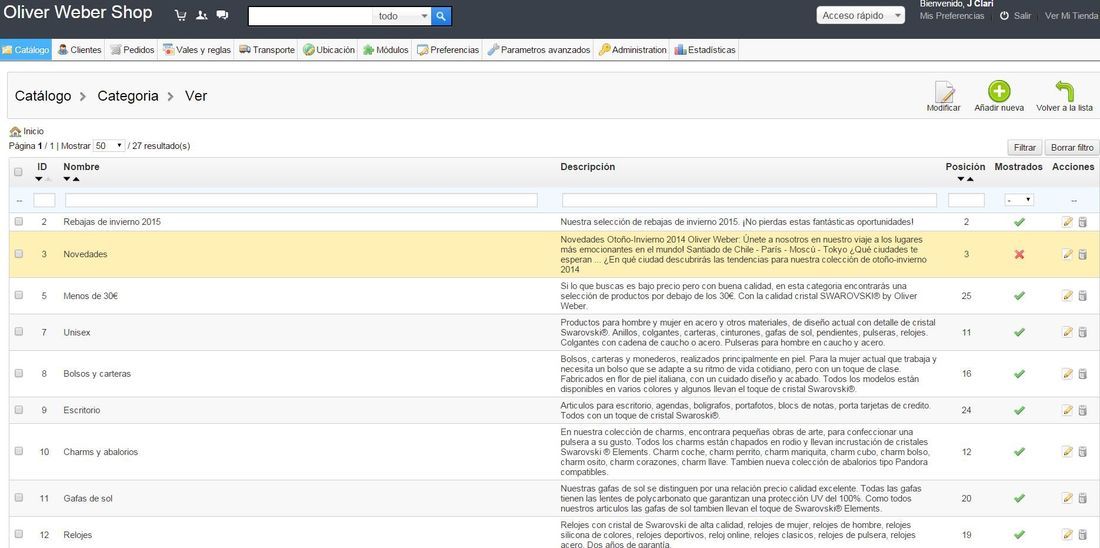Click the Filtrar button
This screenshot has height=548, width=1100.
click(1024, 148)
